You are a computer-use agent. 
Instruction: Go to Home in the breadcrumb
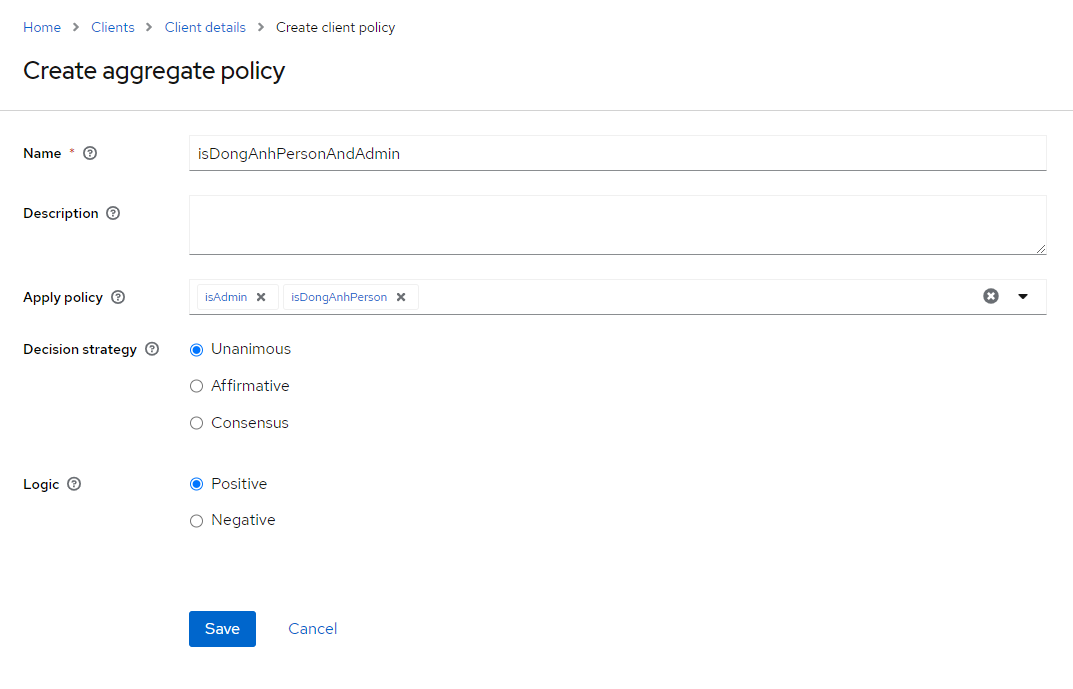[42, 27]
